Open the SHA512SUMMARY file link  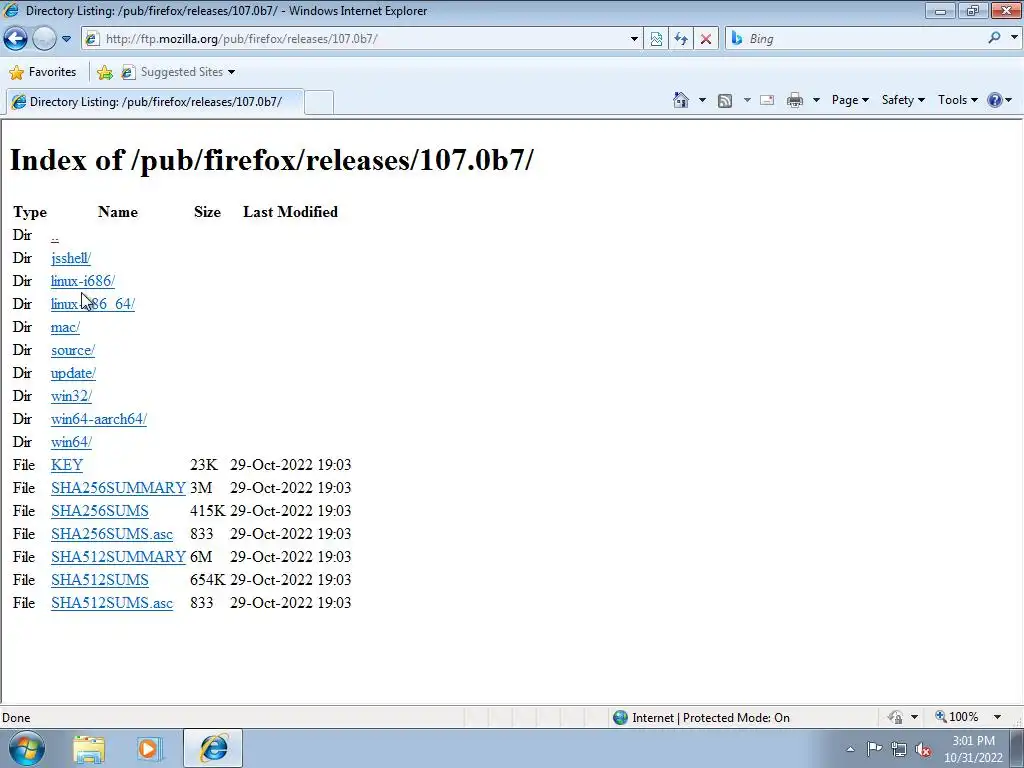118,556
